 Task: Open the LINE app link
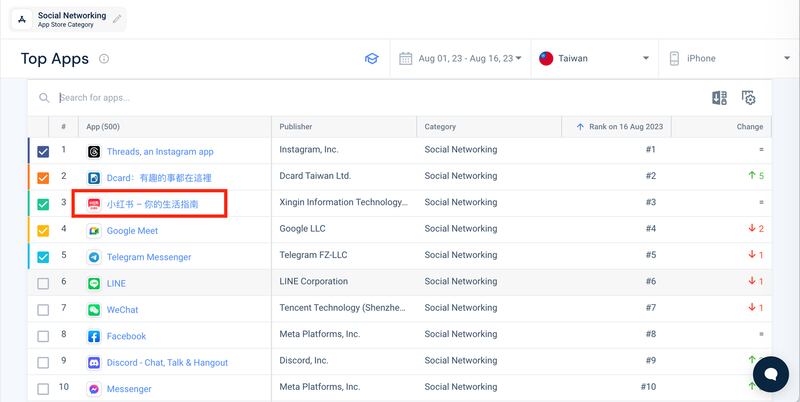coord(116,284)
